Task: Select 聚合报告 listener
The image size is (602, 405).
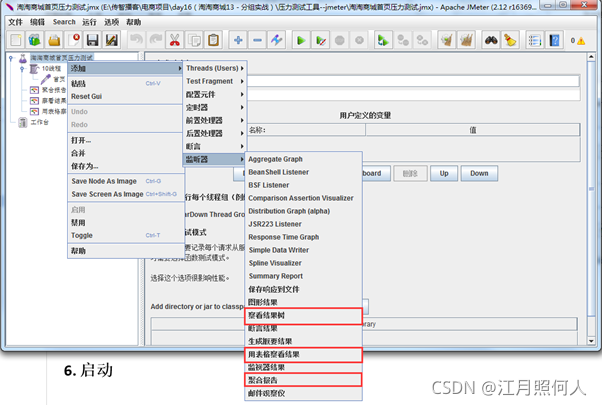Action: tap(303, 380)
